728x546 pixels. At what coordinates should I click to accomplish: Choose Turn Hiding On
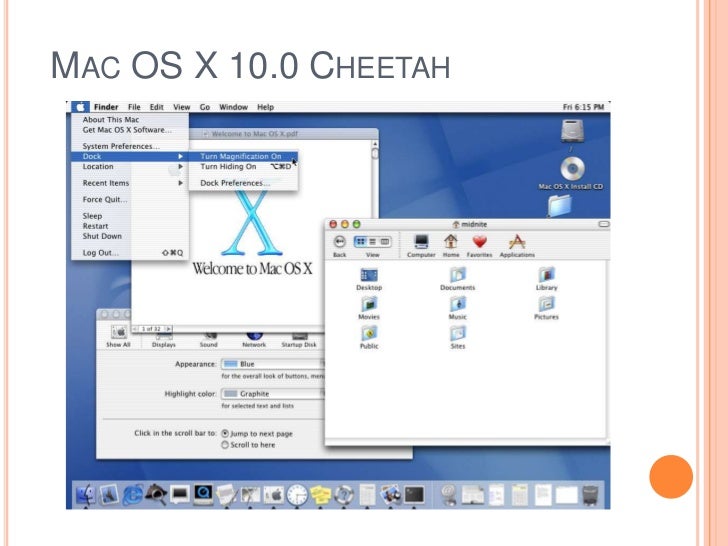tap(243, 166)
